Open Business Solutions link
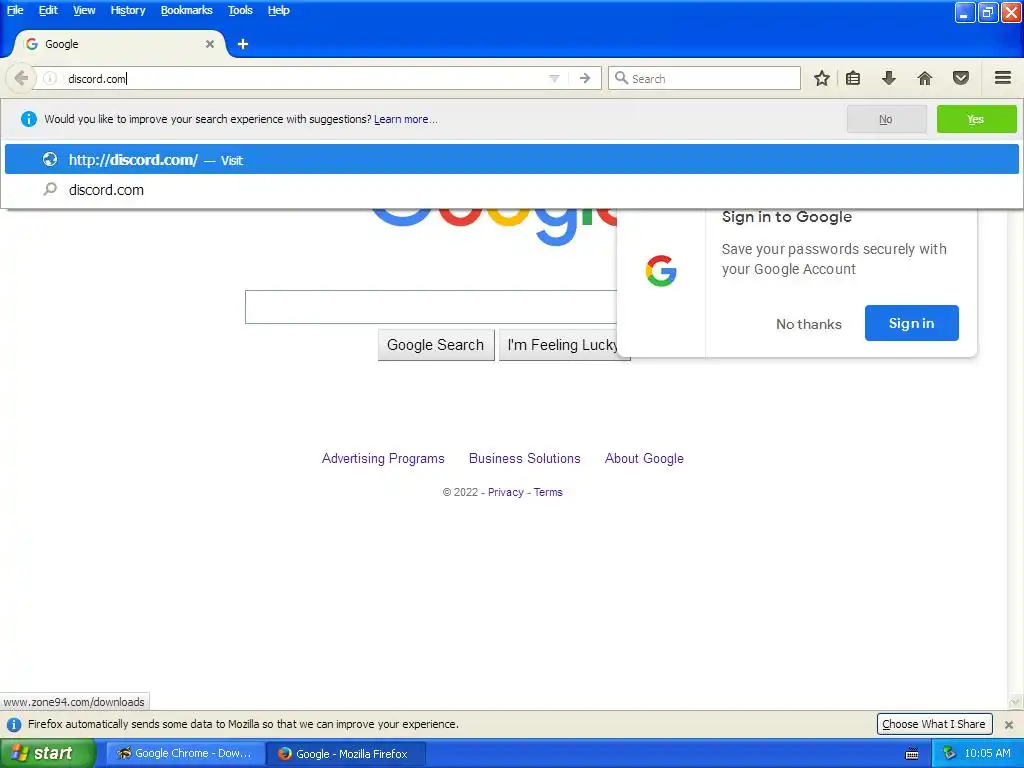 pyautogui.click(x=524, y=458)
